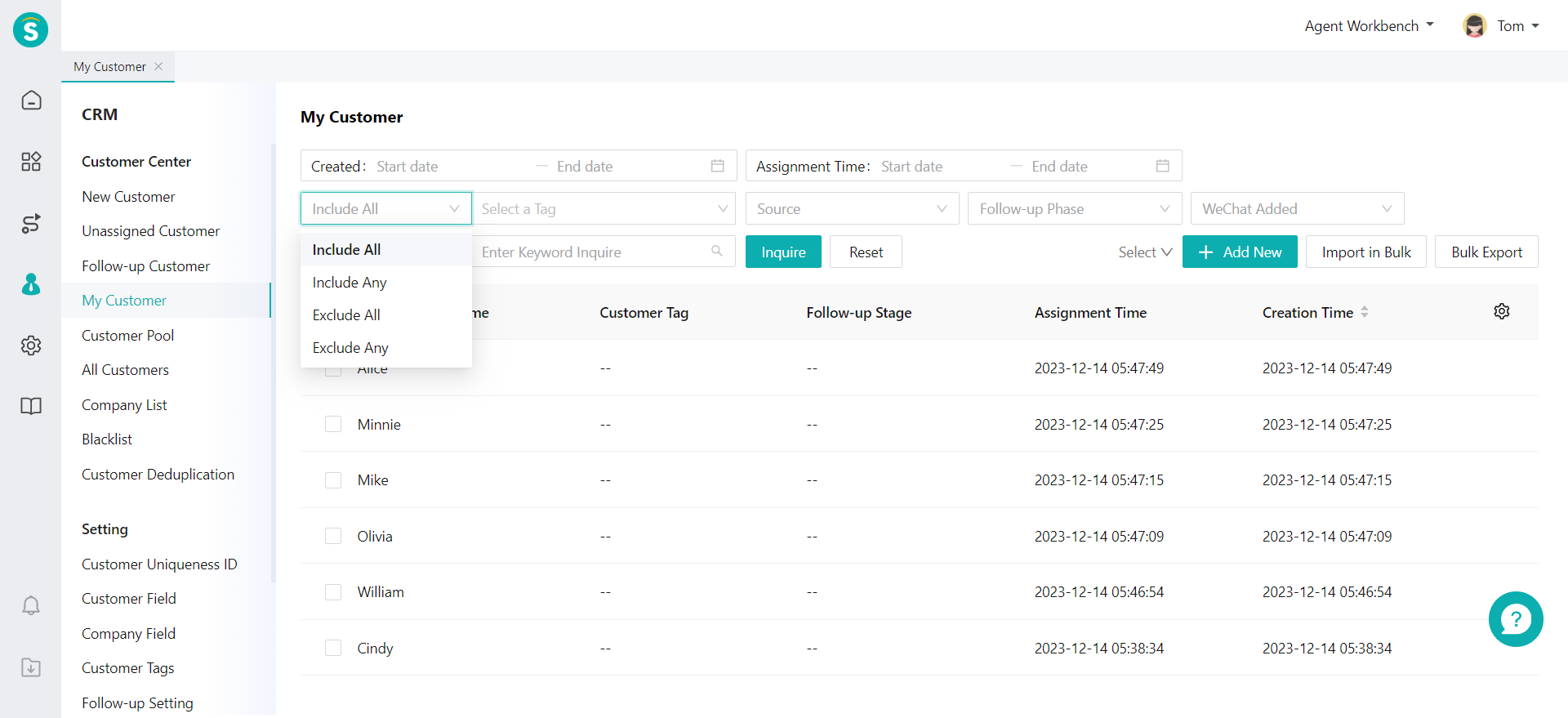Click the Reset button
The height and width of the screenshot is (718, 1568).
coord(866,252)
